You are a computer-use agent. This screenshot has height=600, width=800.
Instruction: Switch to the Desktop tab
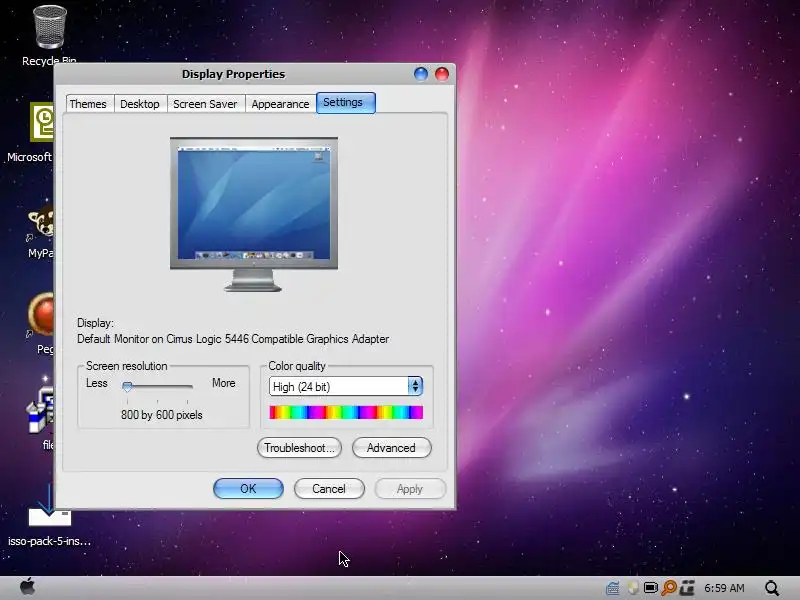pos(140,104)
